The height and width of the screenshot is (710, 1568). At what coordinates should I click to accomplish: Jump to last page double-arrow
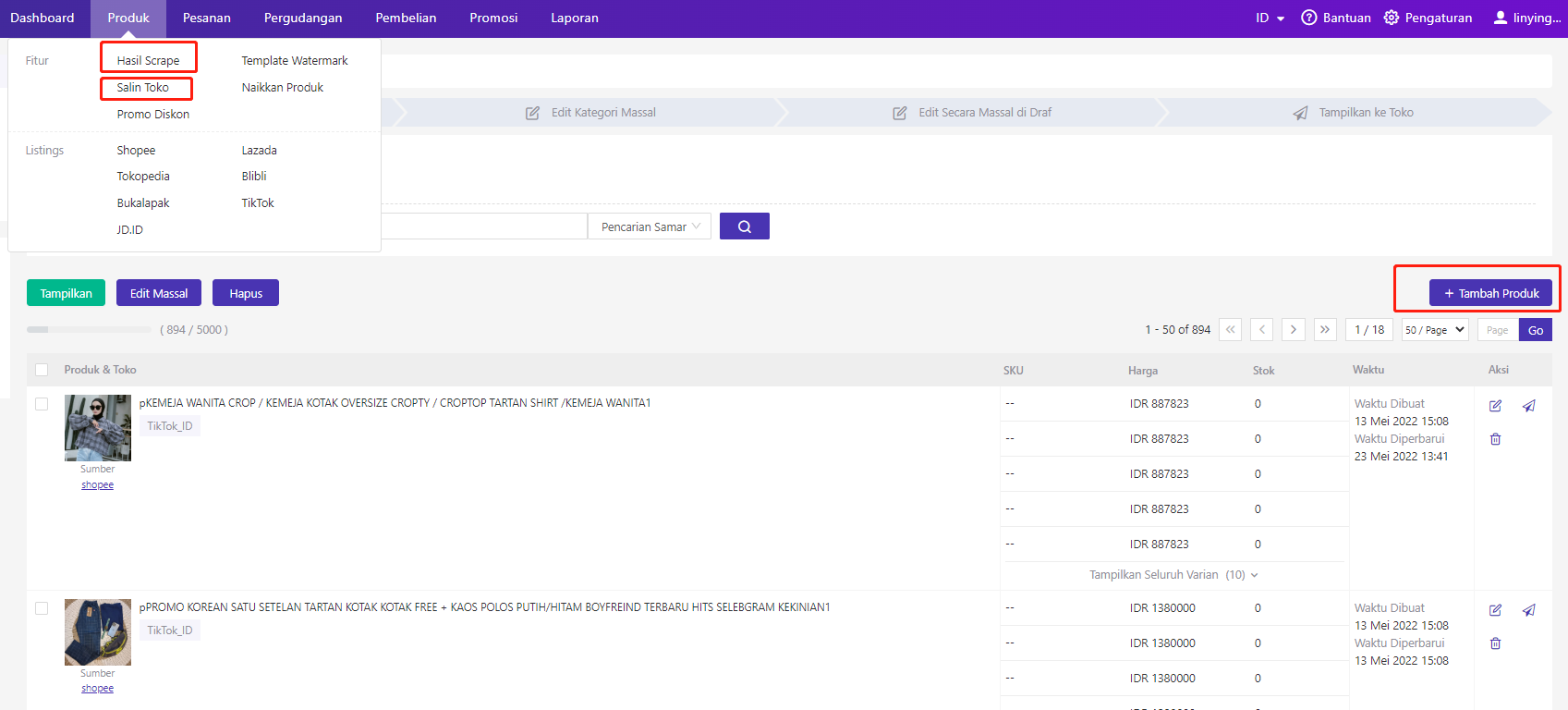[1325, 330]
